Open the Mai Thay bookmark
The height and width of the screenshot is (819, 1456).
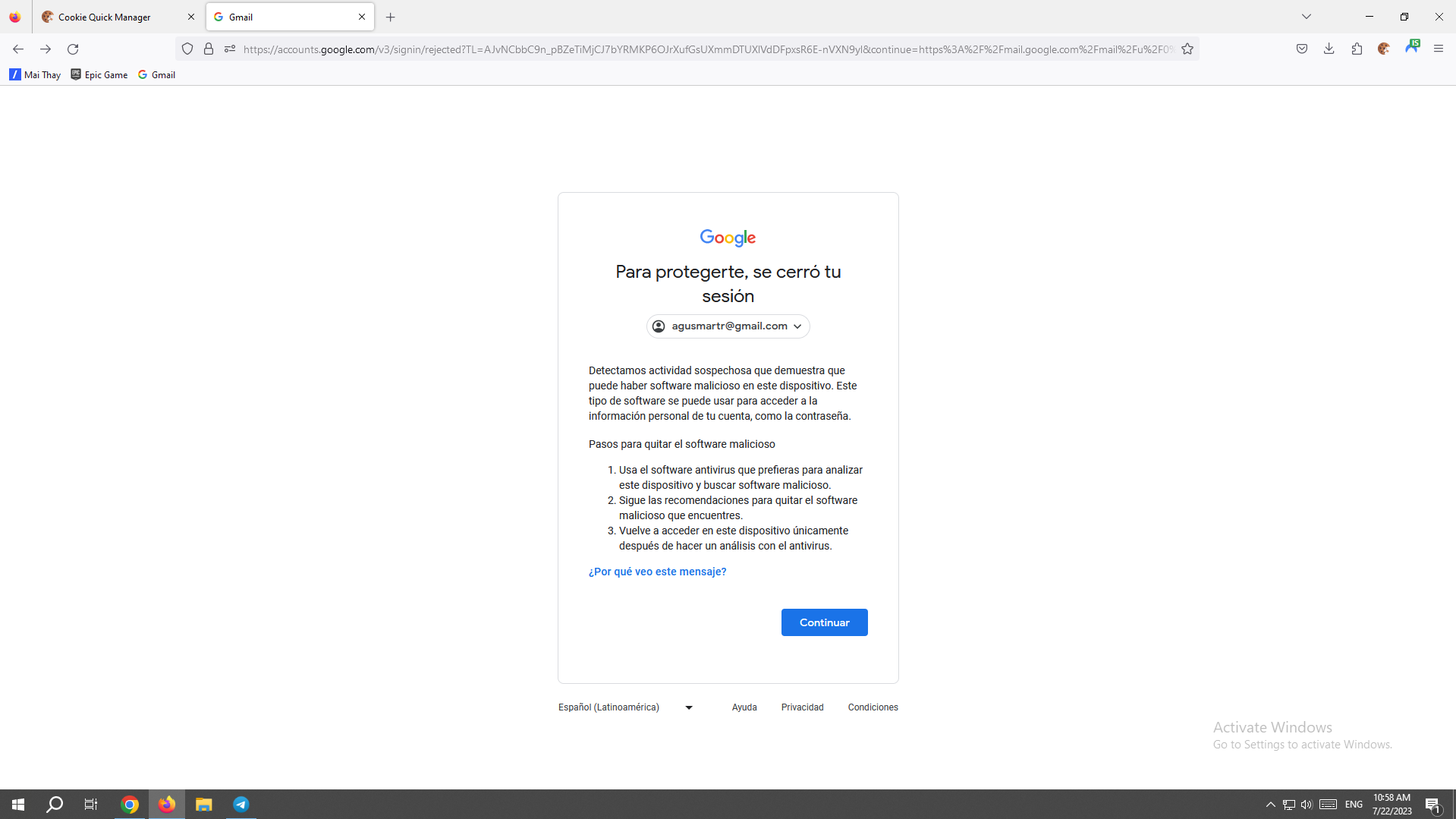(35, 74)
